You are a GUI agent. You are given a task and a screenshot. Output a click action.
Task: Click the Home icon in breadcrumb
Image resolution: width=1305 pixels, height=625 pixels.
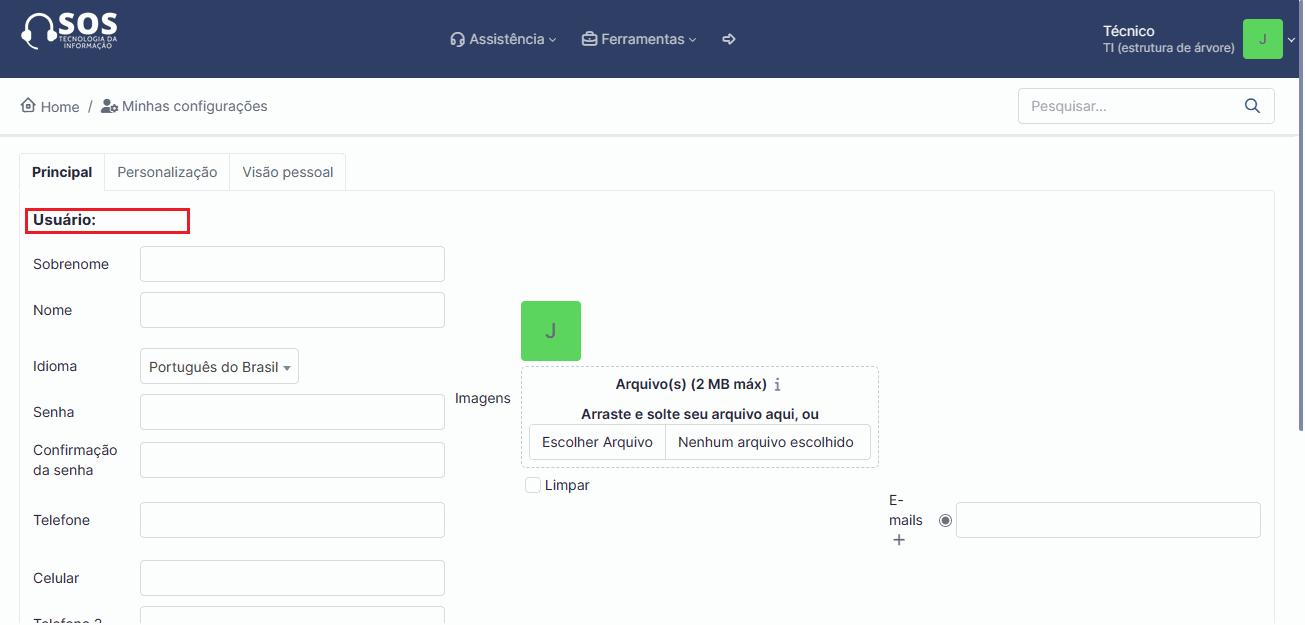click(x=28, y=106)
